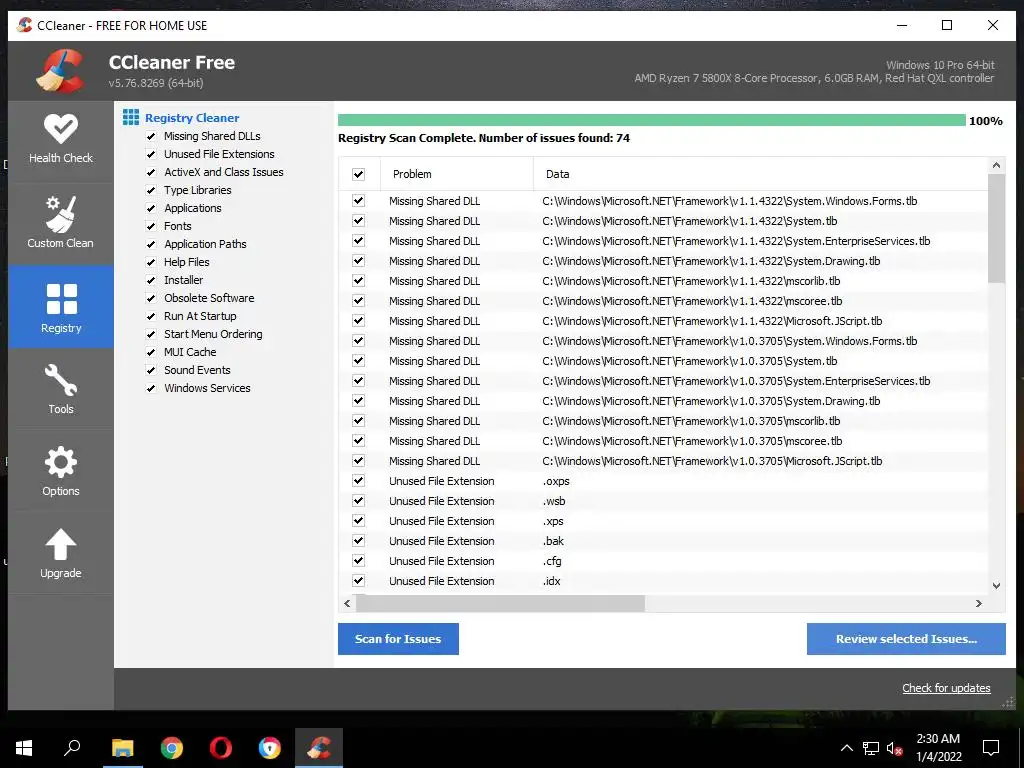Open the Windows Start menu
Image resolution: width=1024 pixels, height=768 pixels.
click(24, 748)
